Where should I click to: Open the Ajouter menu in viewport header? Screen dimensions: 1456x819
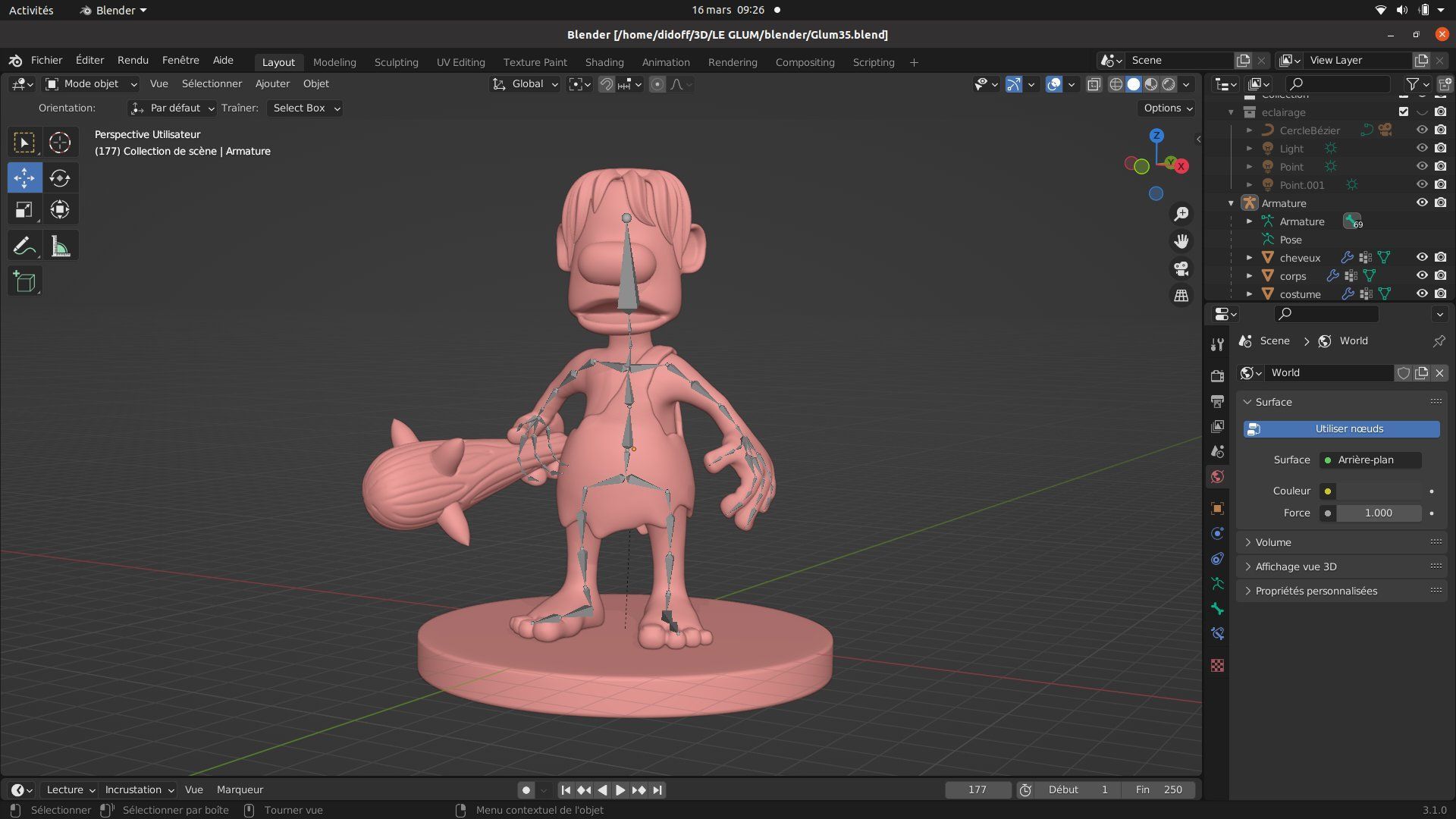(x=272, y=84)
